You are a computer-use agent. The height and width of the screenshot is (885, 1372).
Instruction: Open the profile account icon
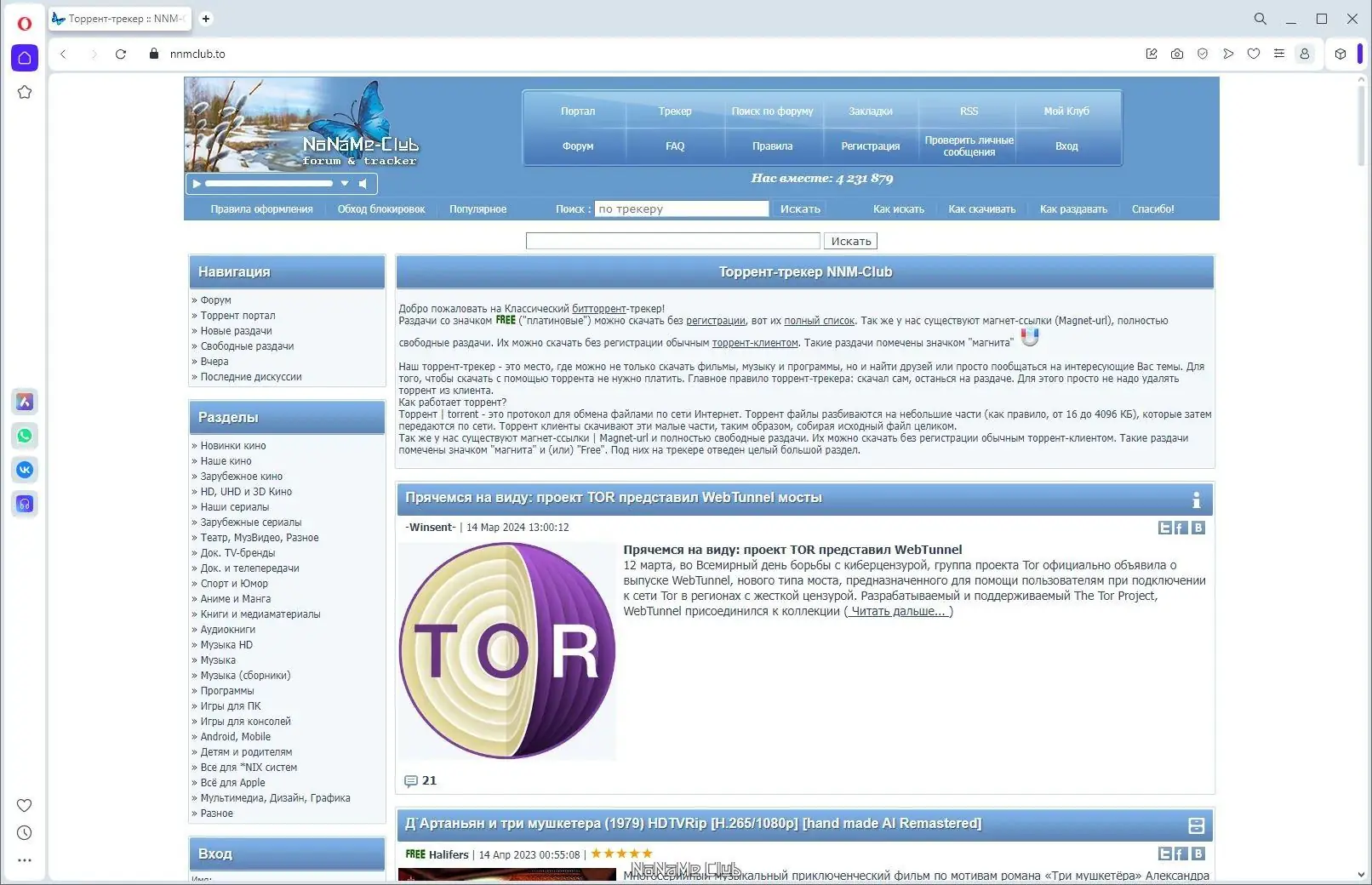pos(1304,54)
